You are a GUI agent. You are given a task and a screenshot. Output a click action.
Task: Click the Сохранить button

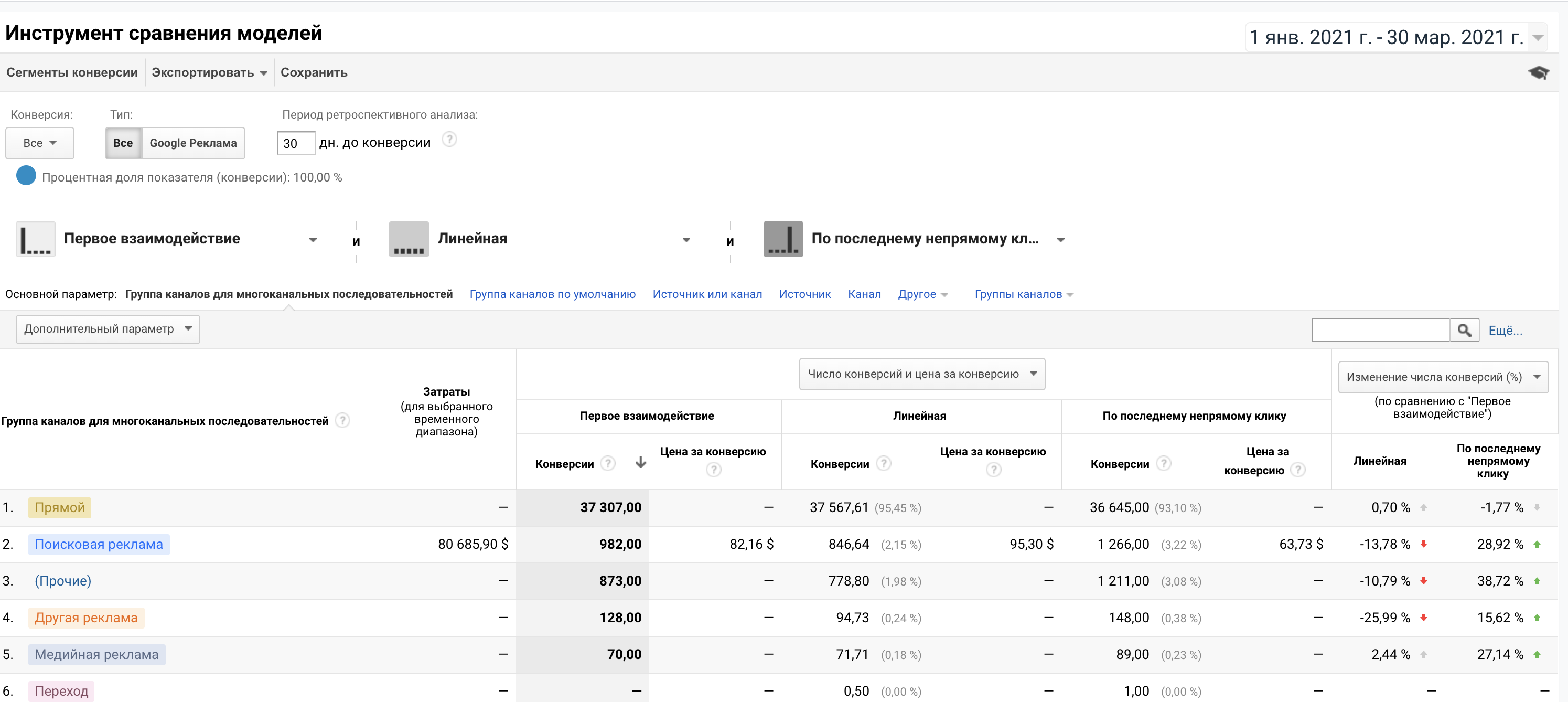click(x=314, y=72)
